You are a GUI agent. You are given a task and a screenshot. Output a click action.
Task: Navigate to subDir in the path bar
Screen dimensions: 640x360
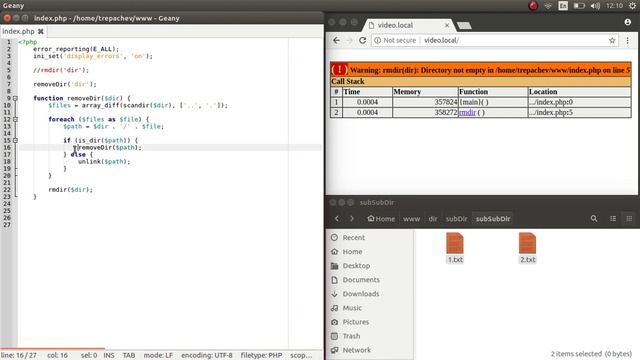(456, 219)
